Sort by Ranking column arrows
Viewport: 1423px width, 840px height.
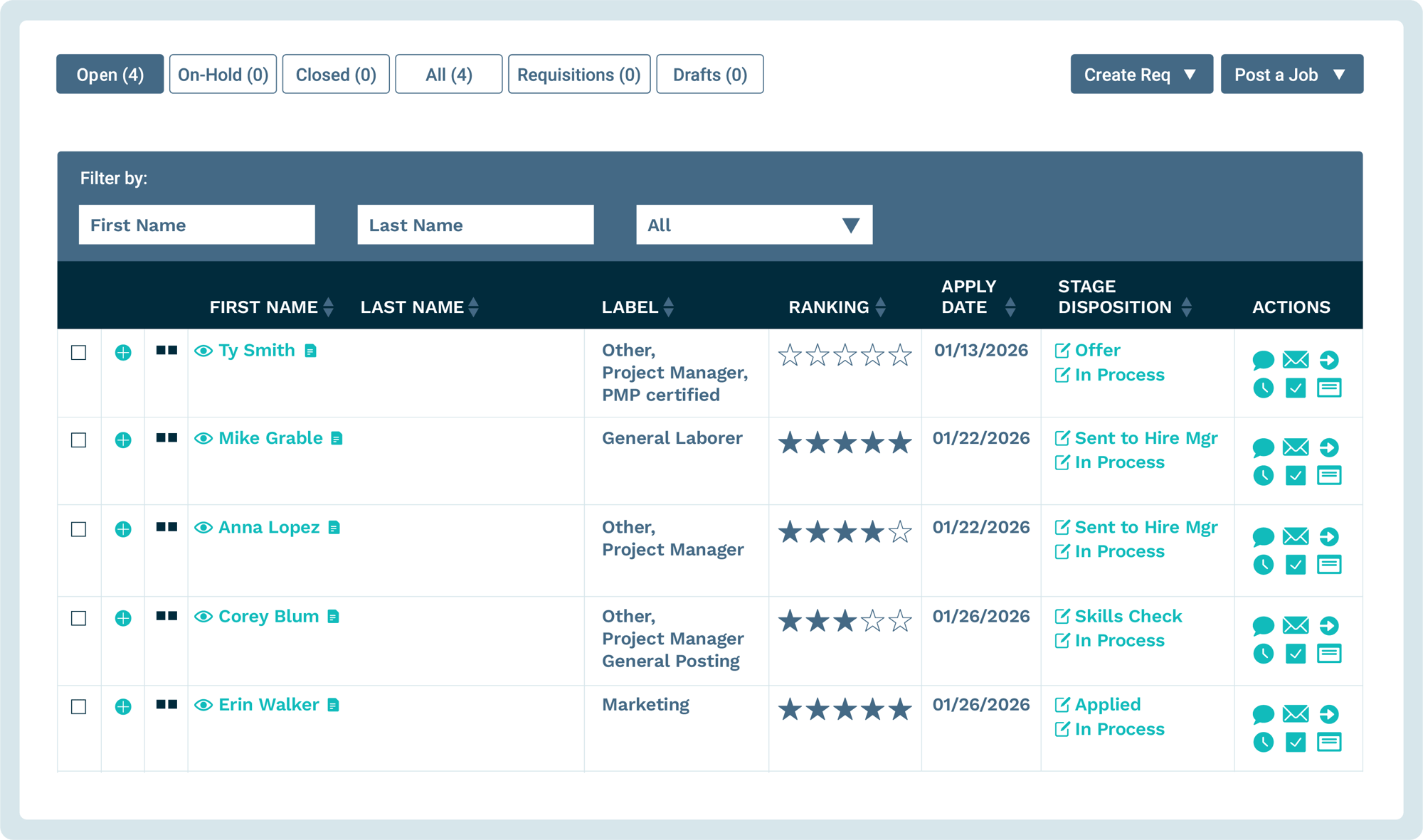pyautogui.click(x=881, y=307)
